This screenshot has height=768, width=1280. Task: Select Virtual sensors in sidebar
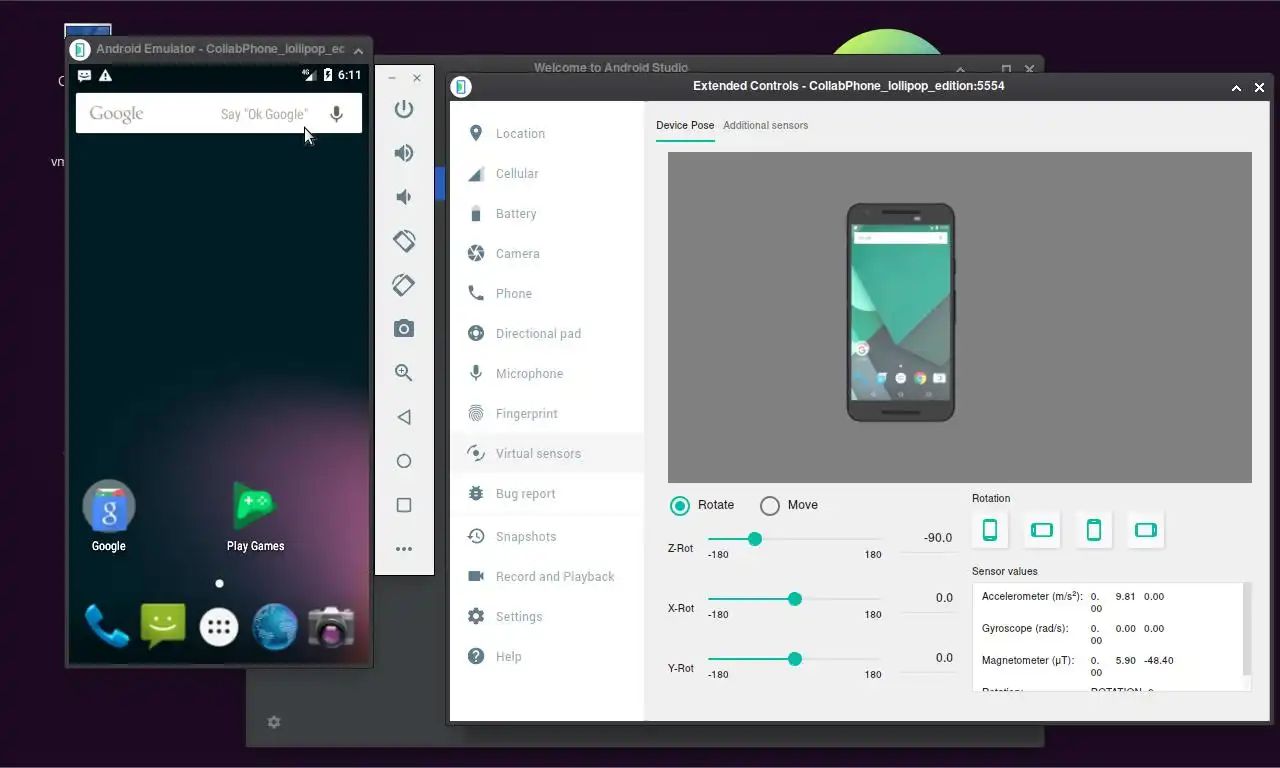(547, 454)
